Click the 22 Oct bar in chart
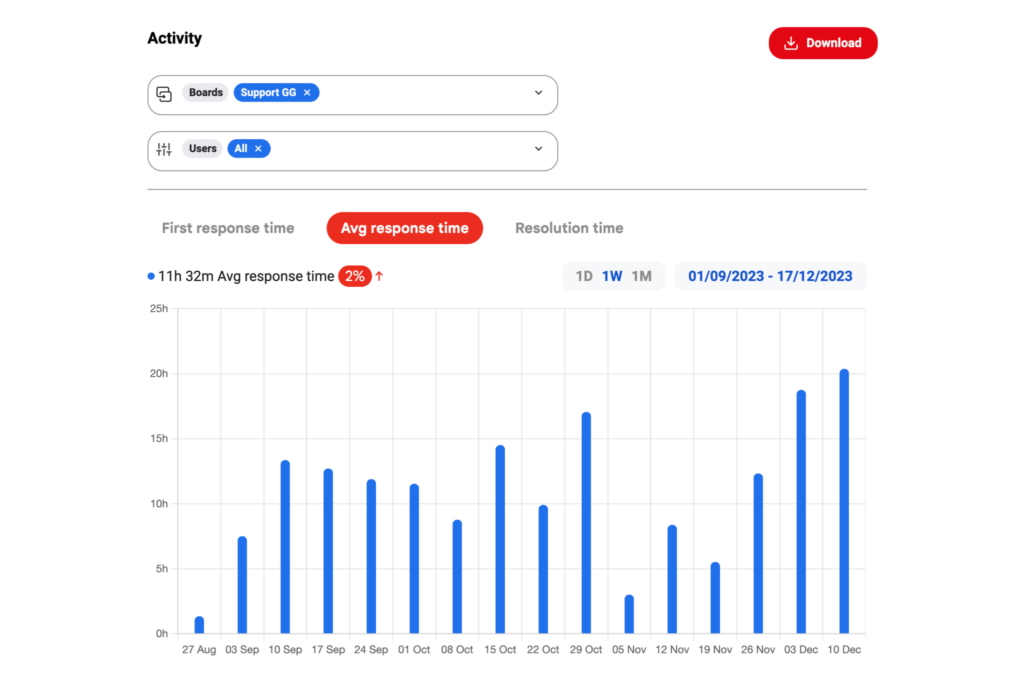1024x683 pixels. (x=543, y=569)
